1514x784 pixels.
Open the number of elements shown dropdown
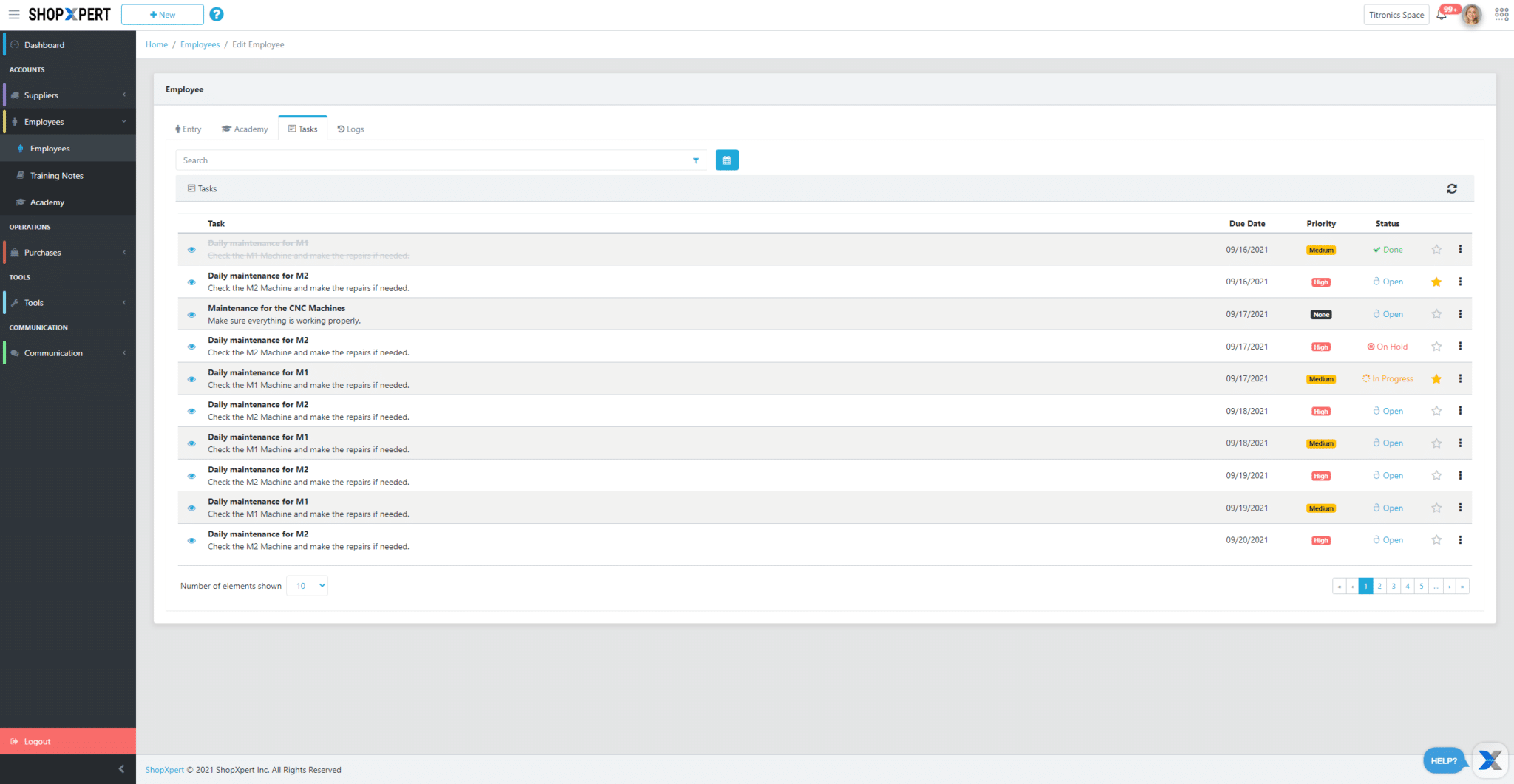point(307,586)
